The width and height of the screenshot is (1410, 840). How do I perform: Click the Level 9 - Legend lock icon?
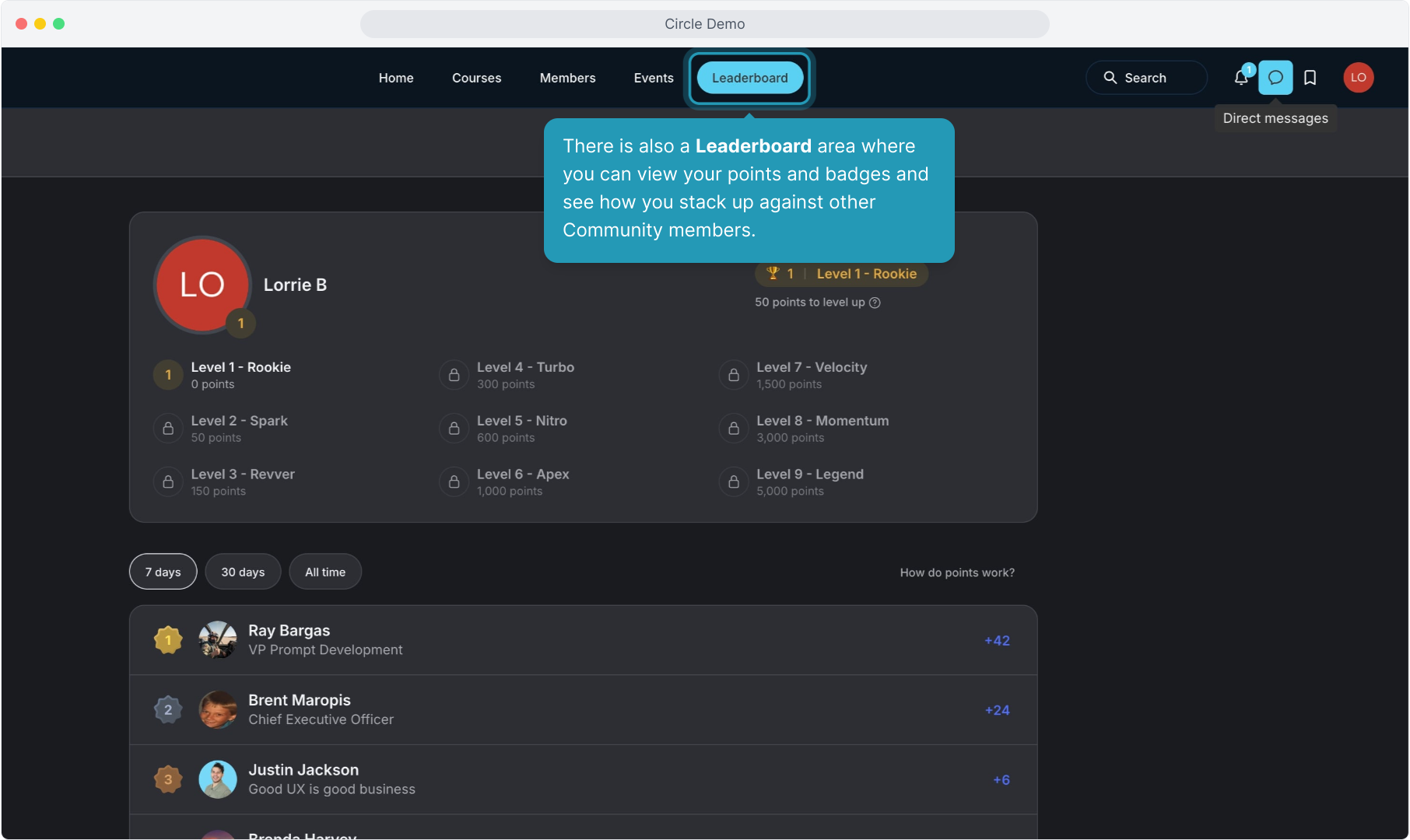tap(733, 482)
